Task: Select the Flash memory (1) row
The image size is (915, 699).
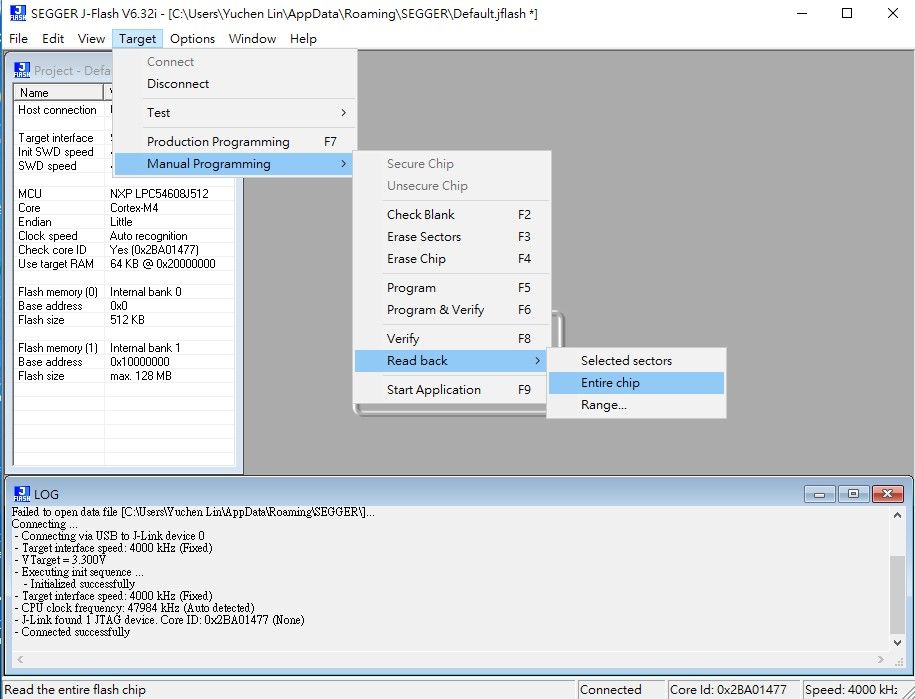Action: [124, 348]
